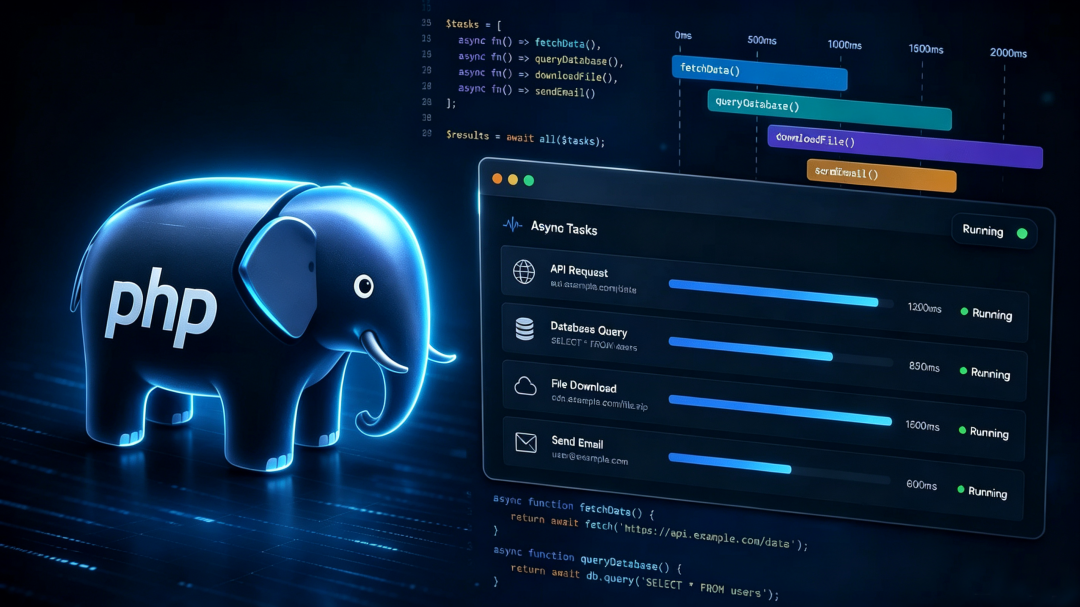Click the 'async fn() => sendEmail()' code line
This screenshot has width=1080, height=607.
[x=527, y=90]
